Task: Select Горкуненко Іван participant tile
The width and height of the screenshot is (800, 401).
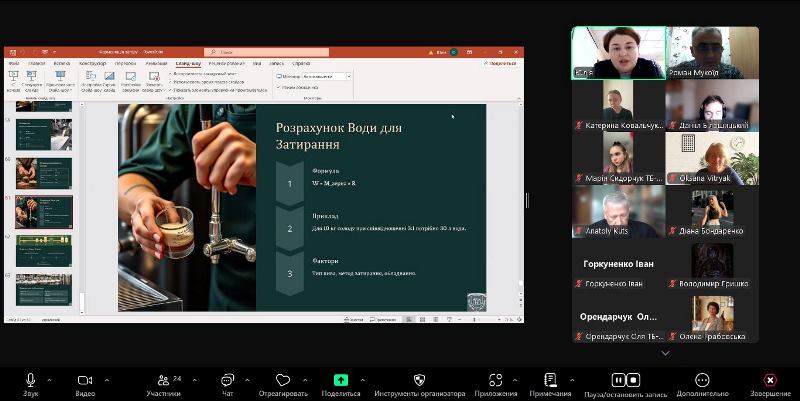Action: click(618, 265)
